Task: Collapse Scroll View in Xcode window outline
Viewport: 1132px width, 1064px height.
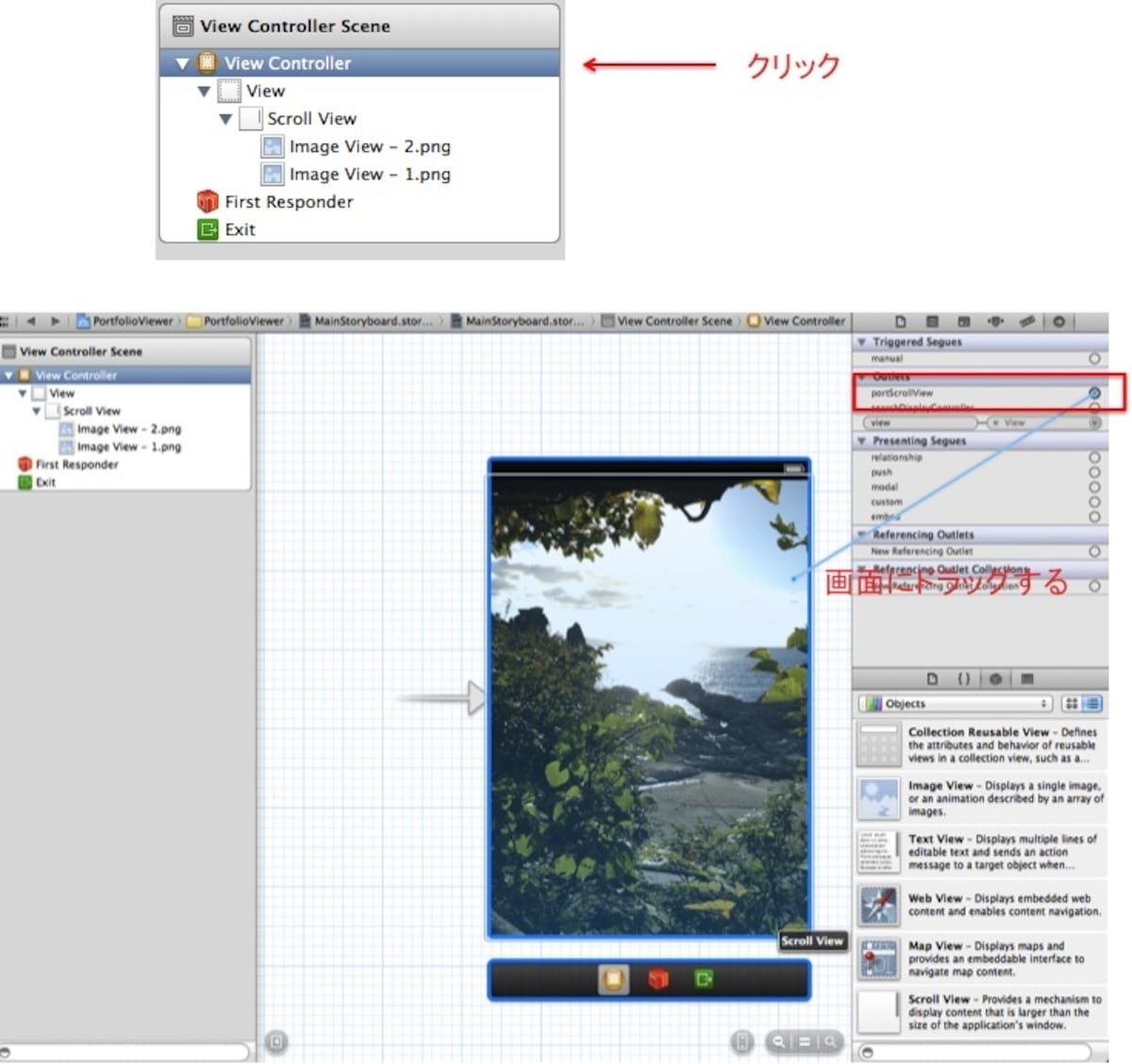Action: pyautogui.click(x=37, y=411)
